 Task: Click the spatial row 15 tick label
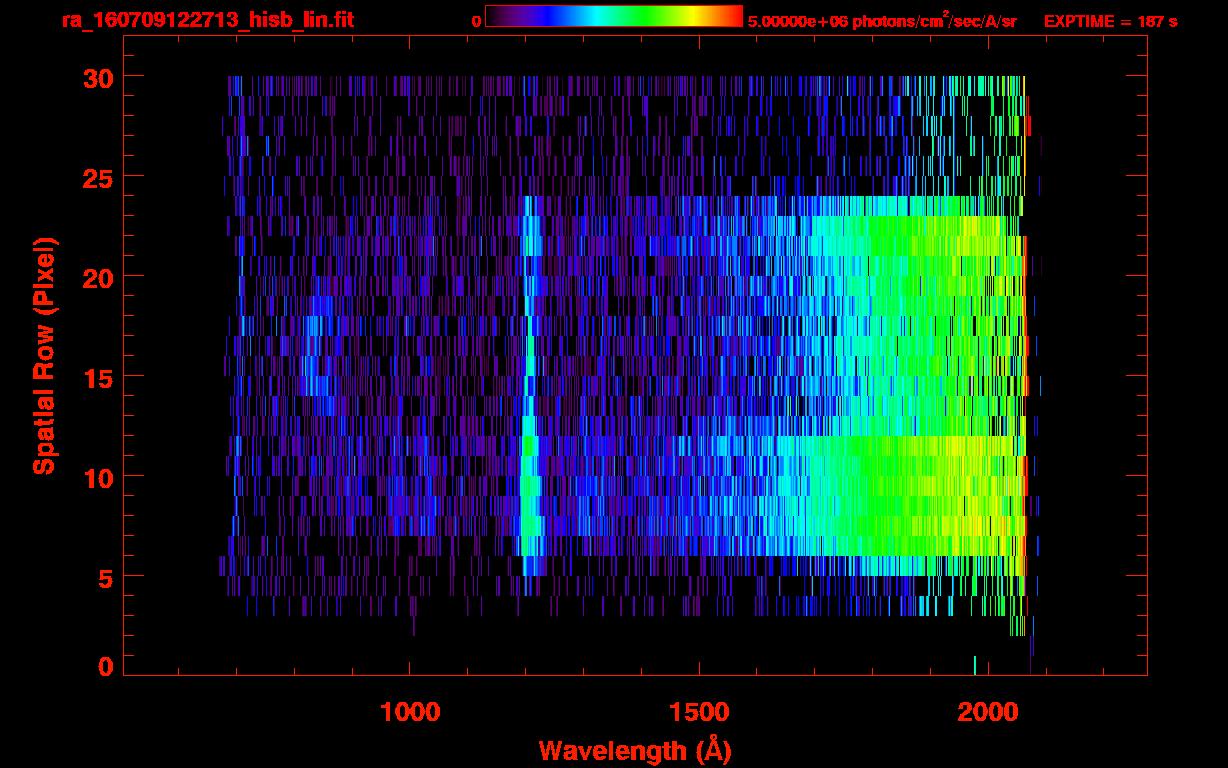[96, 377]
